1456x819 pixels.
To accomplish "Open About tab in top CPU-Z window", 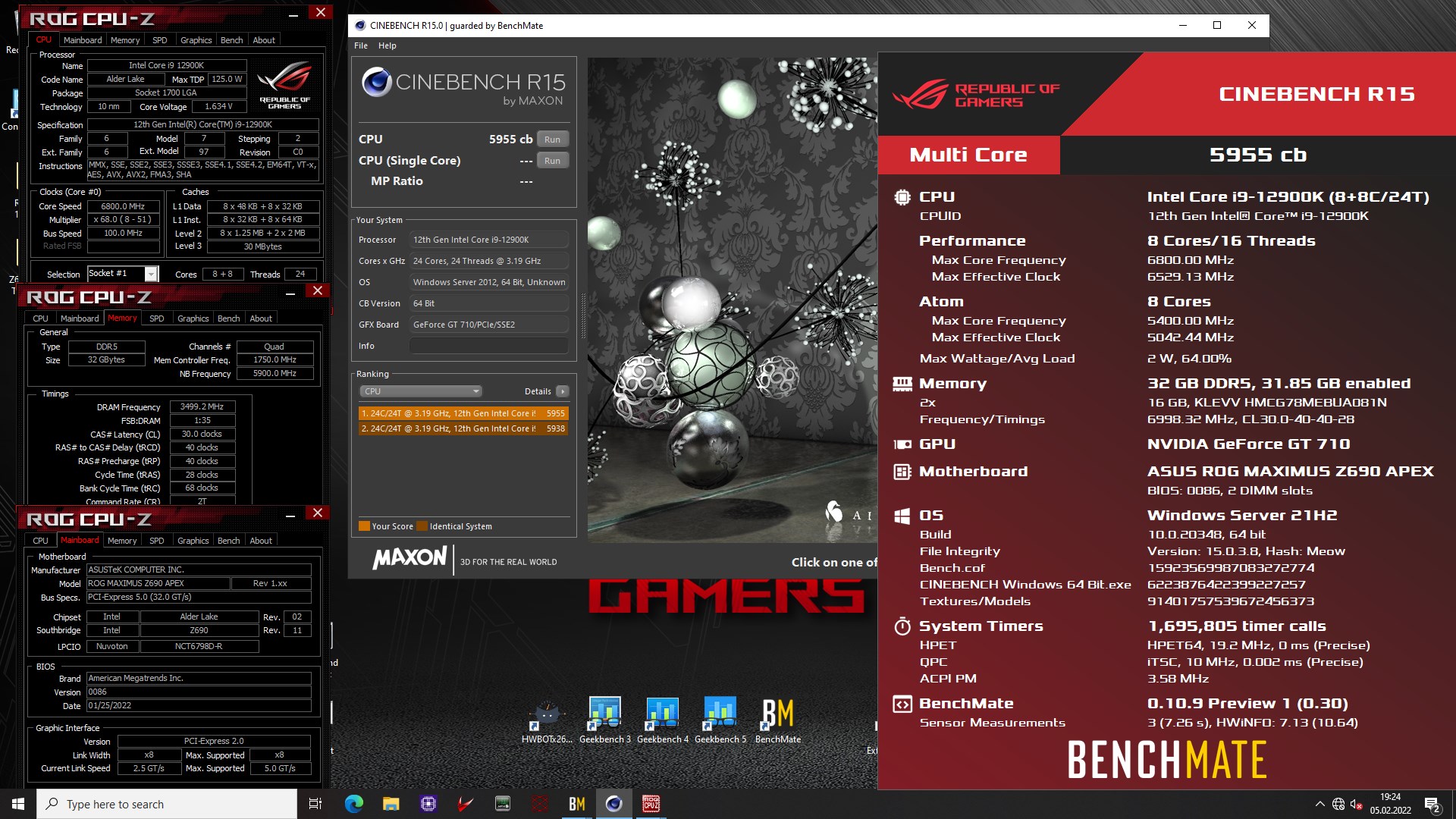I will click(x=264, y=40).
